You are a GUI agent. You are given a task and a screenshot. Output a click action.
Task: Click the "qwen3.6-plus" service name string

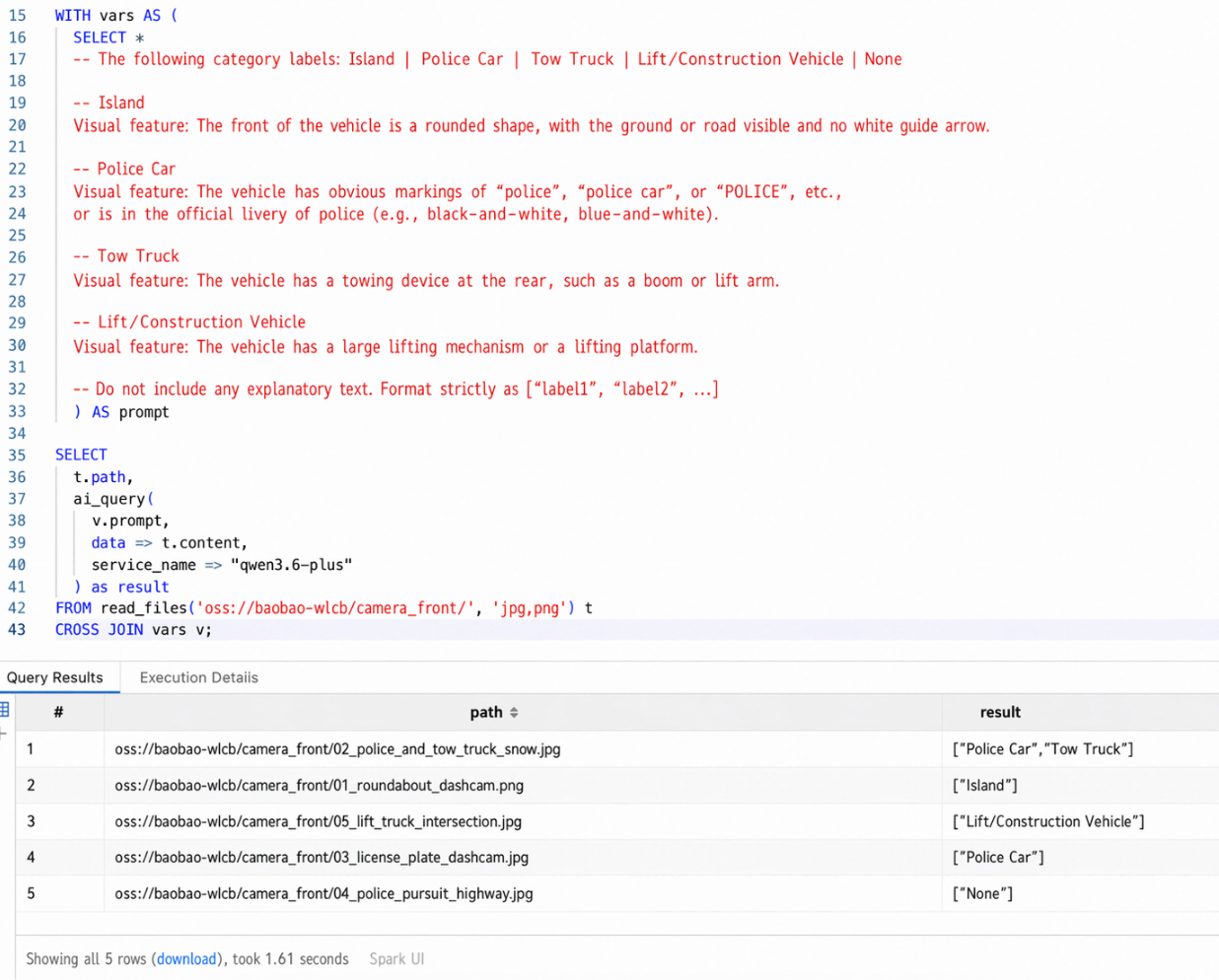click(291, 565)
